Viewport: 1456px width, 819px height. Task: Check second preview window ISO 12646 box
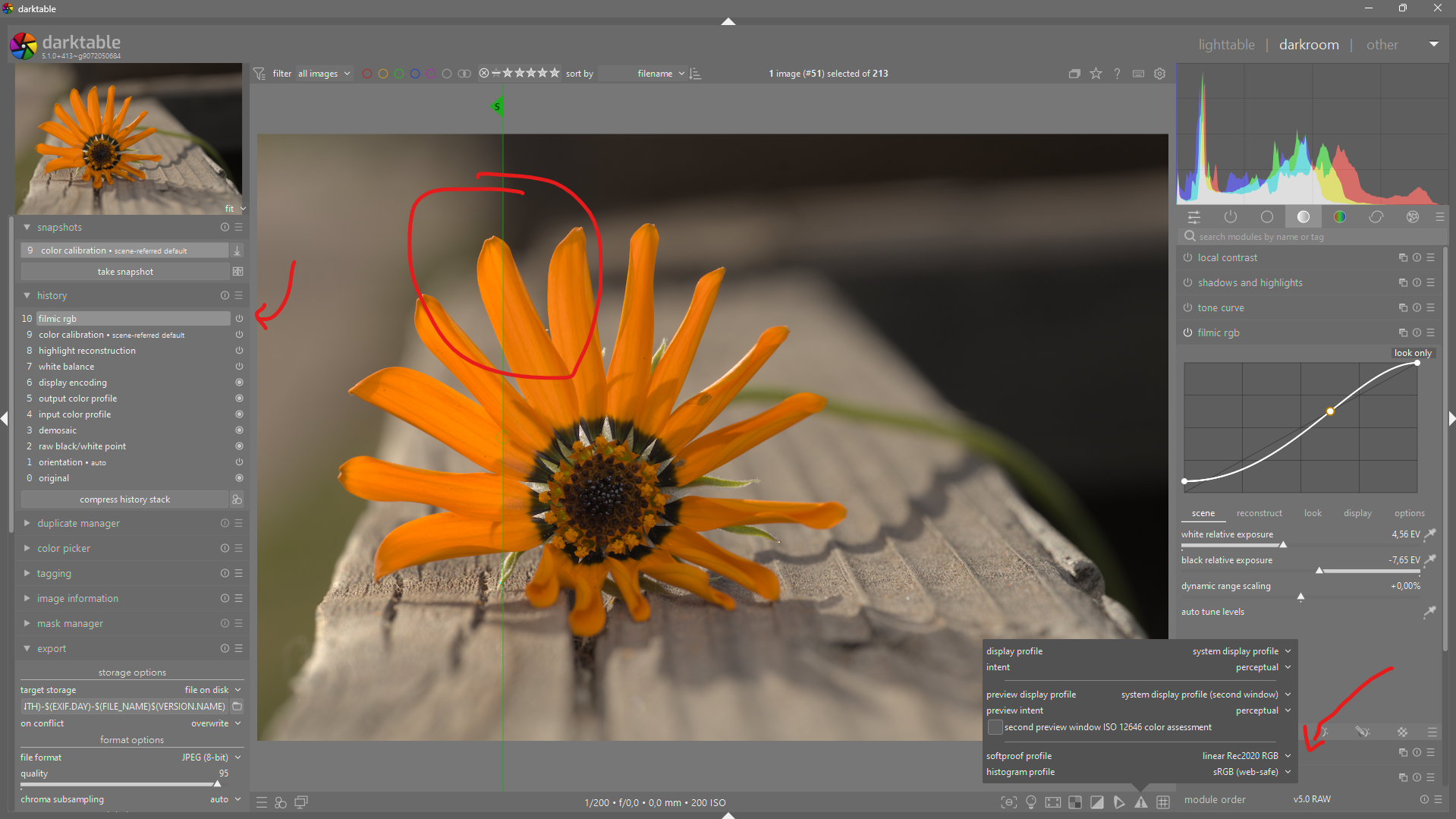click(x=995, y=727)
